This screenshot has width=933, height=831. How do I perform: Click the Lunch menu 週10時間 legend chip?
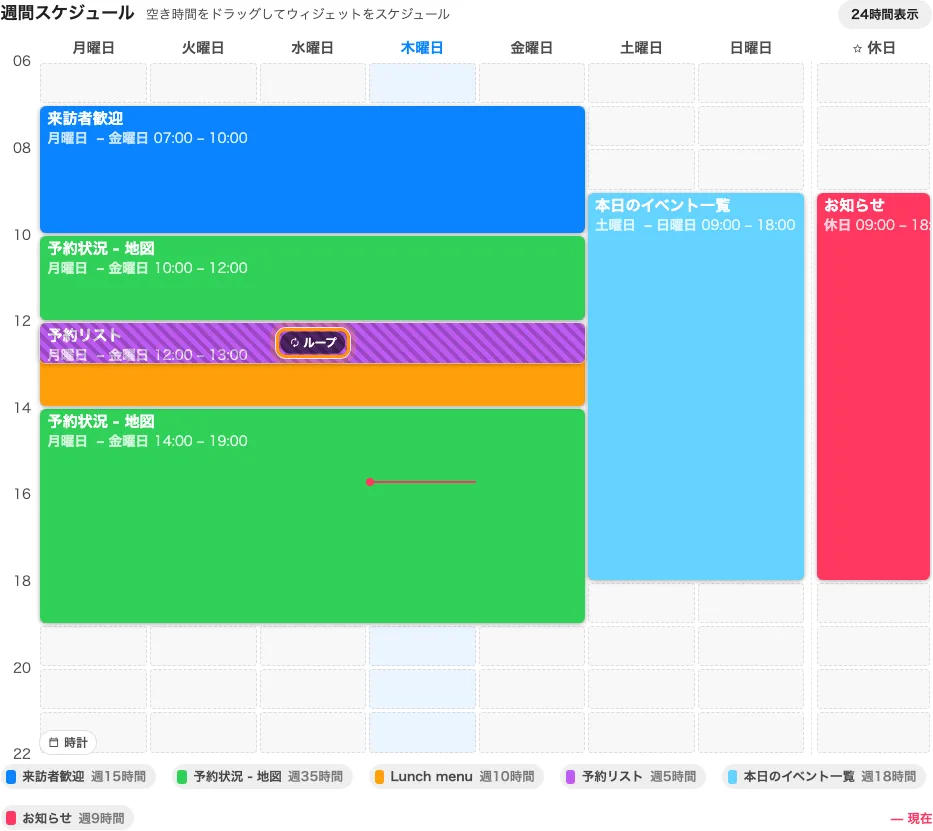coord(456,777)
